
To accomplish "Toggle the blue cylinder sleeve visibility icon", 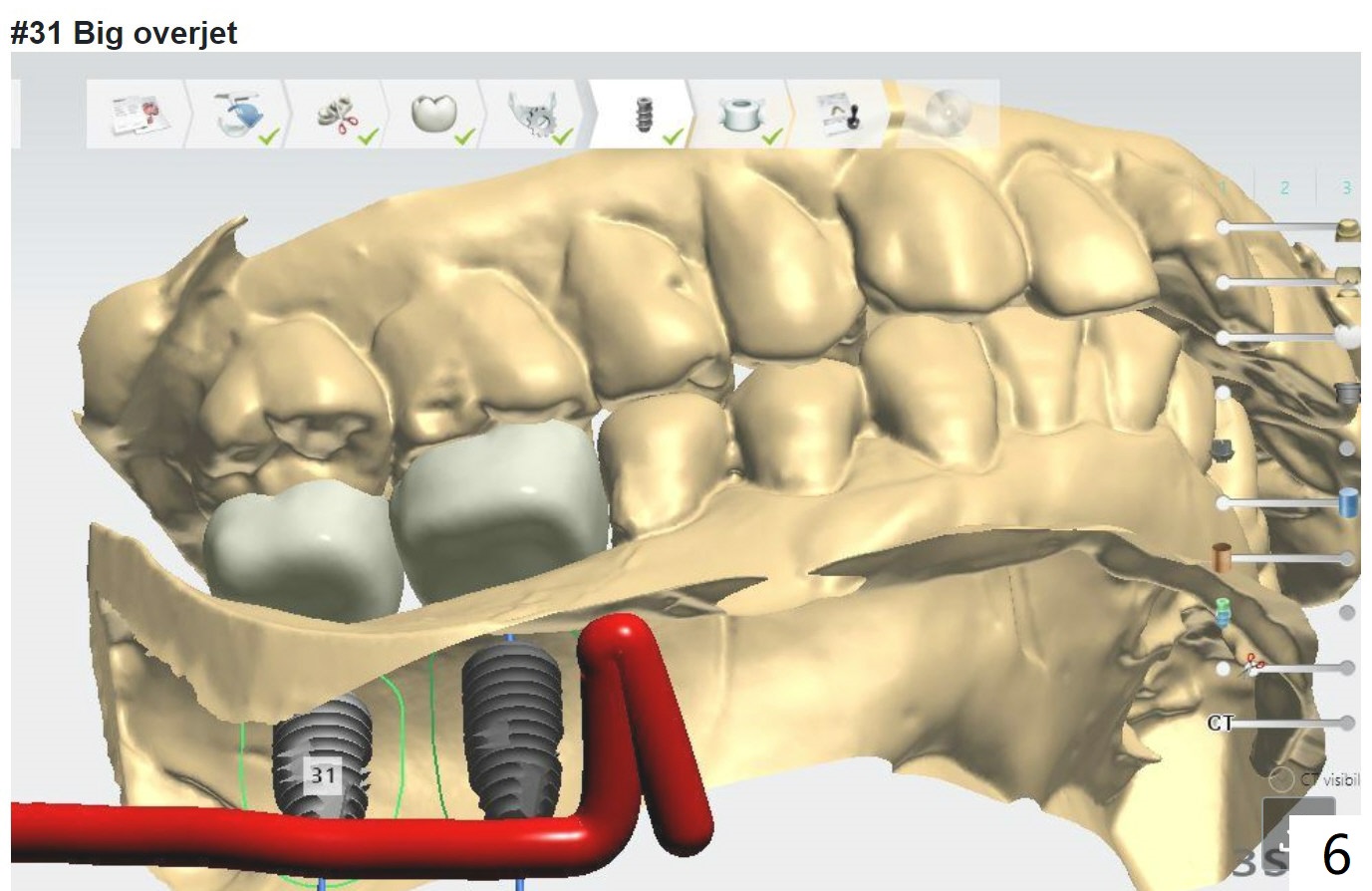I will (x=1348, y=502).
